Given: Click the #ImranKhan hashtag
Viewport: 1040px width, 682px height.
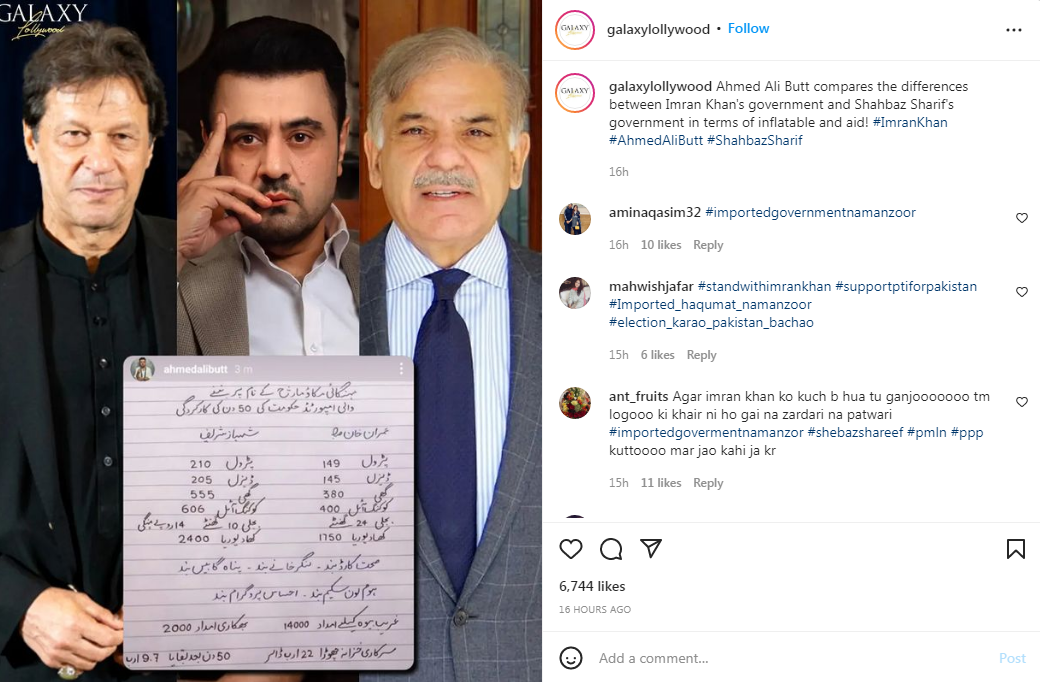Looking at the screenshot, I should (910, 122).
